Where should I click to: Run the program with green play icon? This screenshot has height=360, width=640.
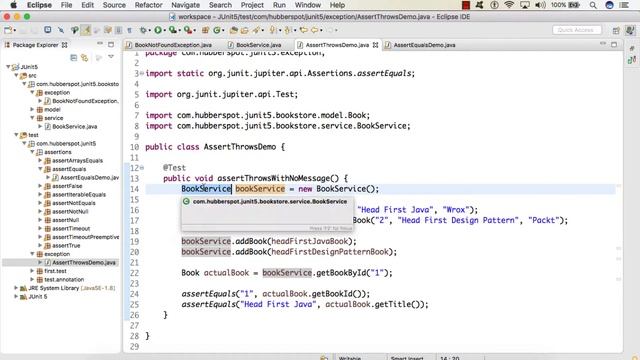158,30
